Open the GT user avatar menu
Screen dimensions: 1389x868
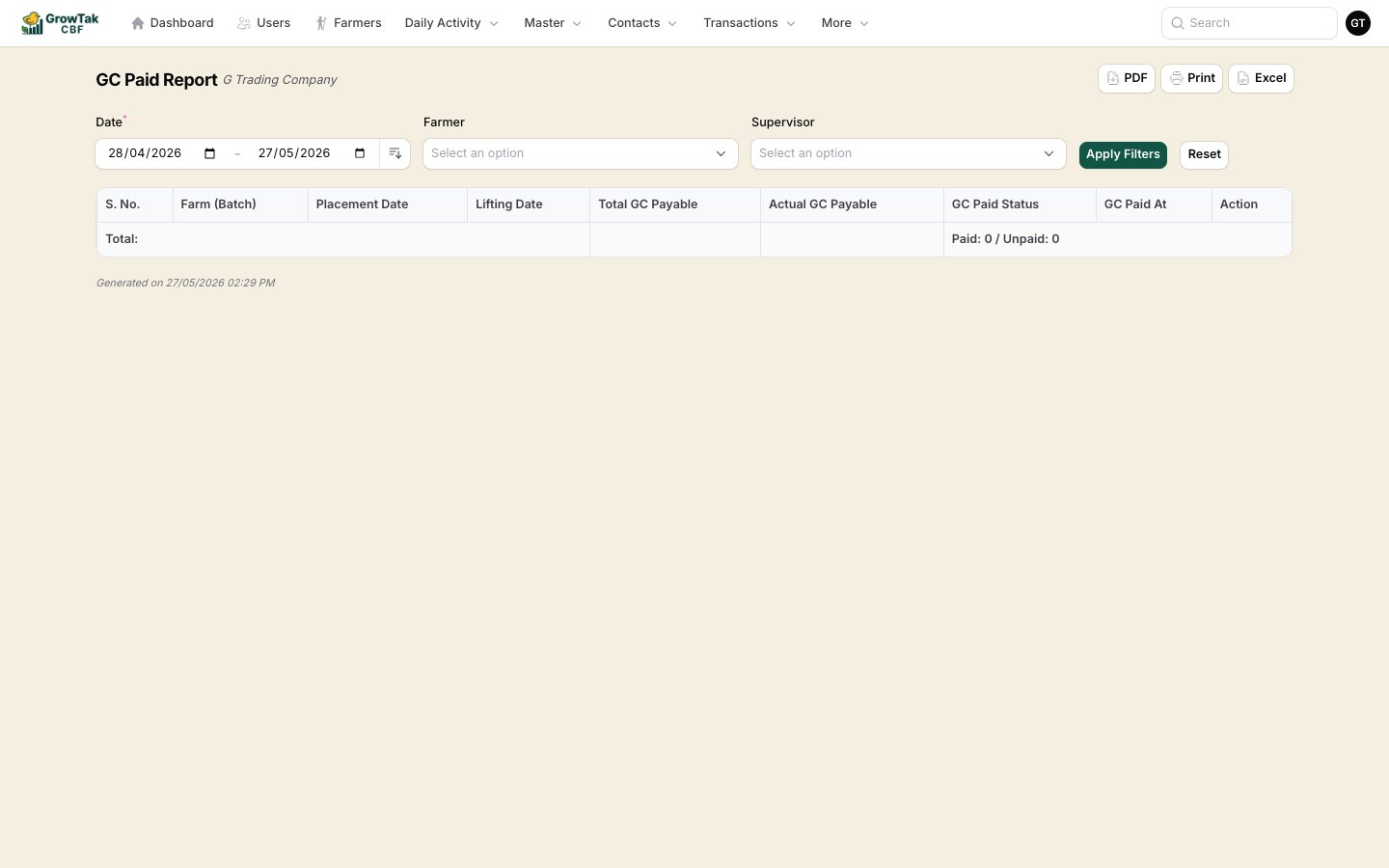1358,23
